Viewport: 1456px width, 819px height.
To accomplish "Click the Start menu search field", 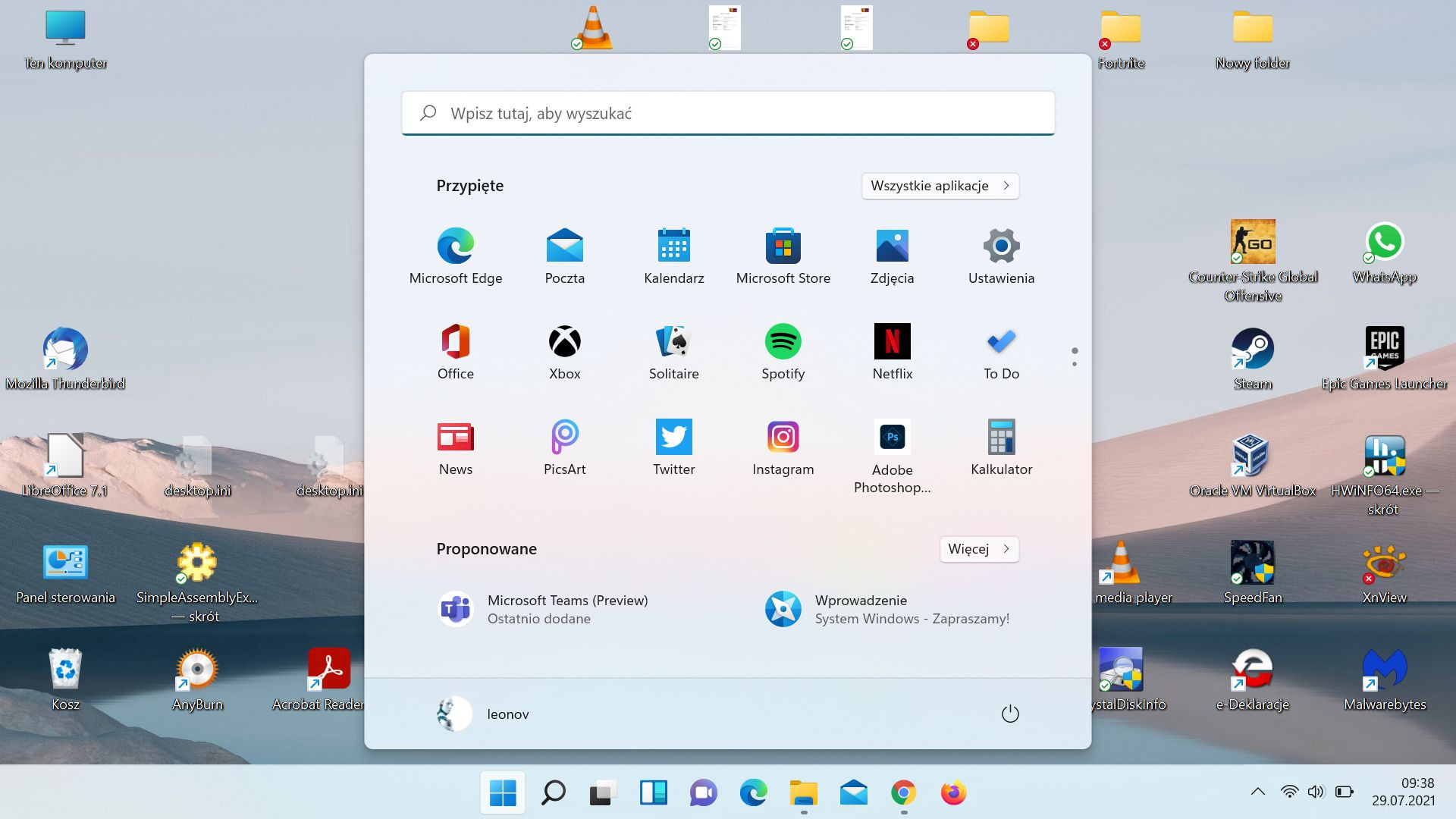I will [728, 114].
